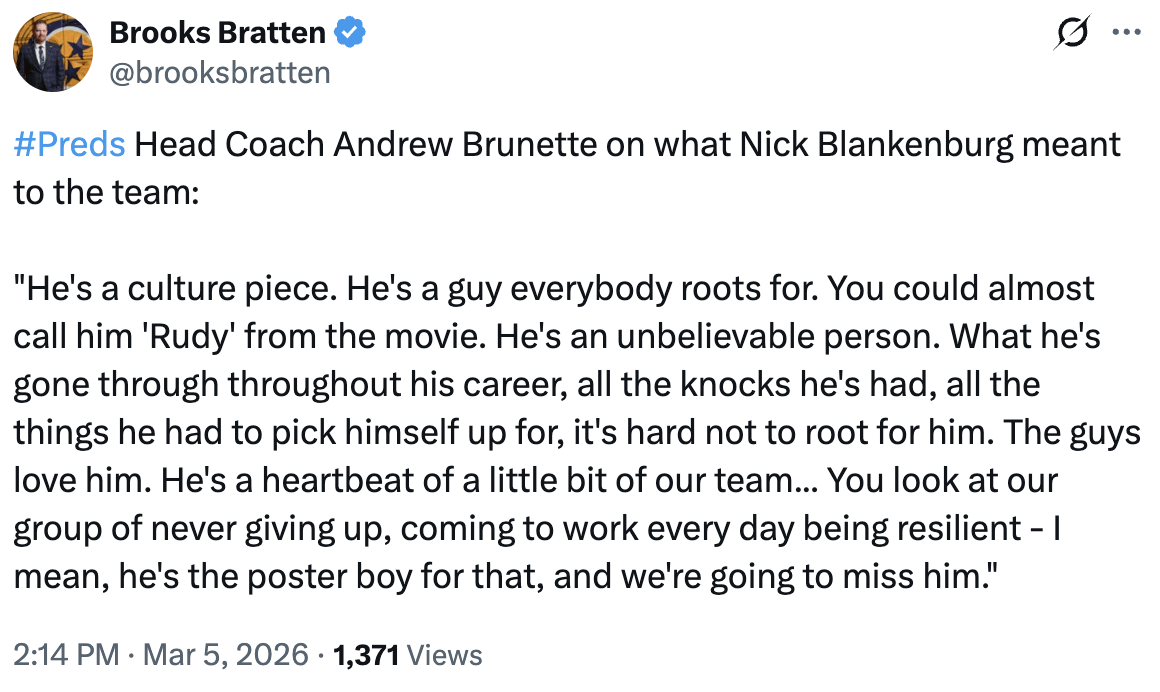
Task: Open Brooks Bratten's profile avatar
Action: [x=53, y=53]
